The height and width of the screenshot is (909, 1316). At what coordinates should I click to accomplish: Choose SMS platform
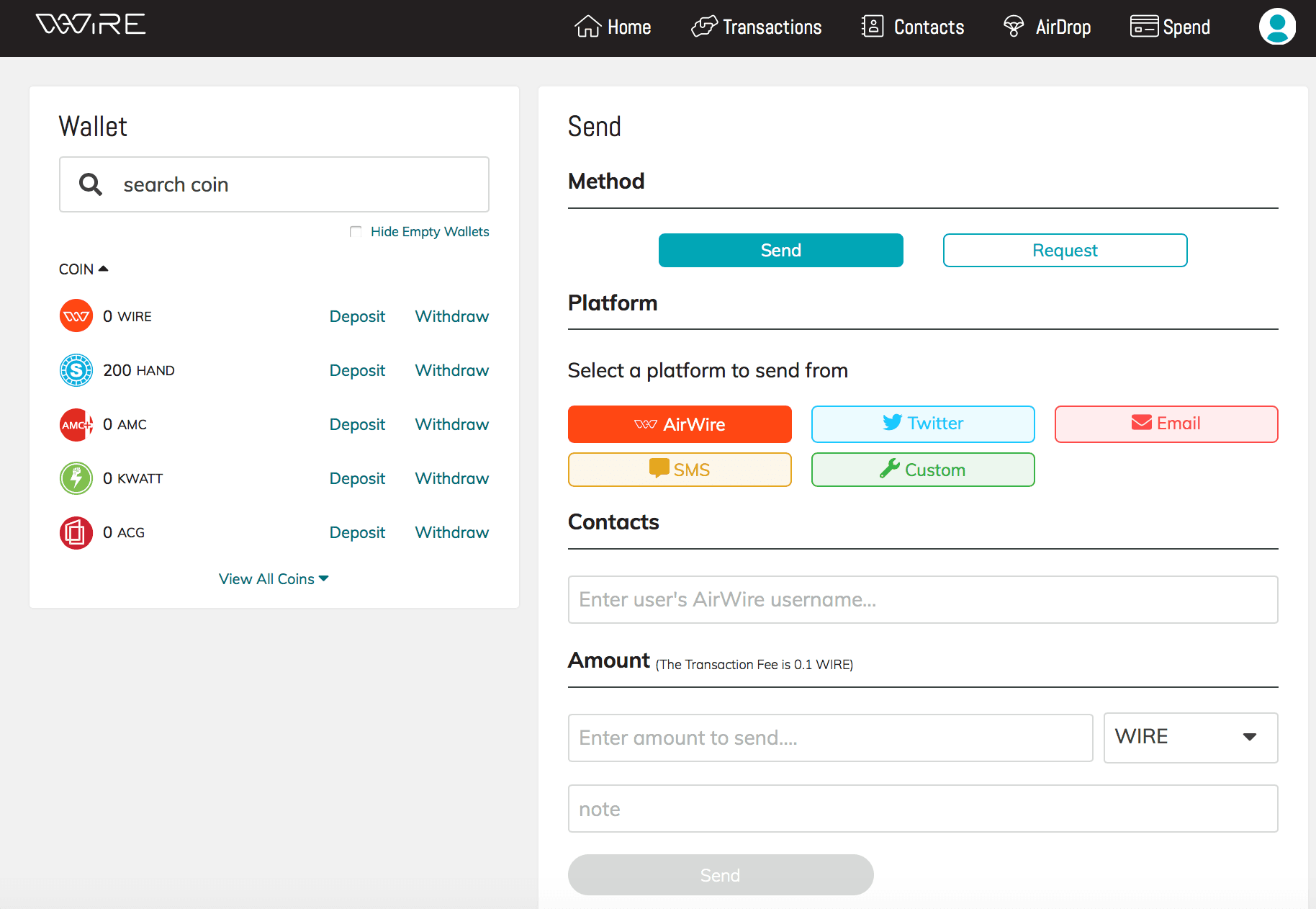point(680,470)
